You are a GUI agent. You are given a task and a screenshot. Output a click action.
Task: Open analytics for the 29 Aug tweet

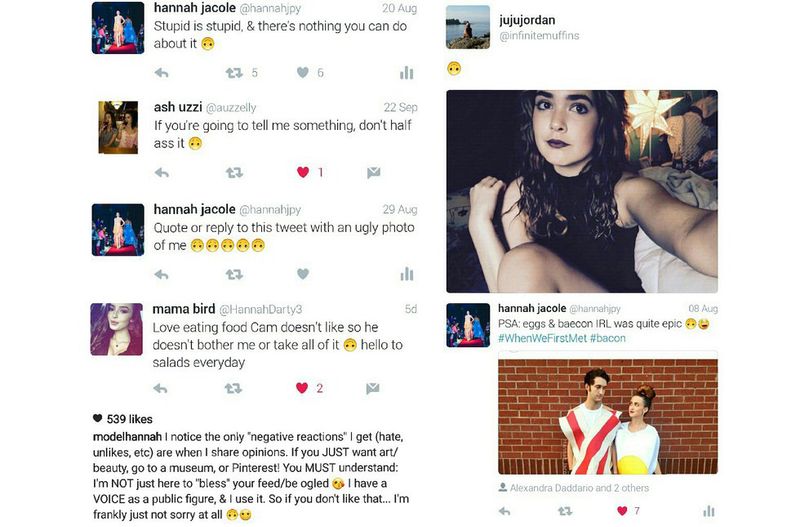(407, 274)
